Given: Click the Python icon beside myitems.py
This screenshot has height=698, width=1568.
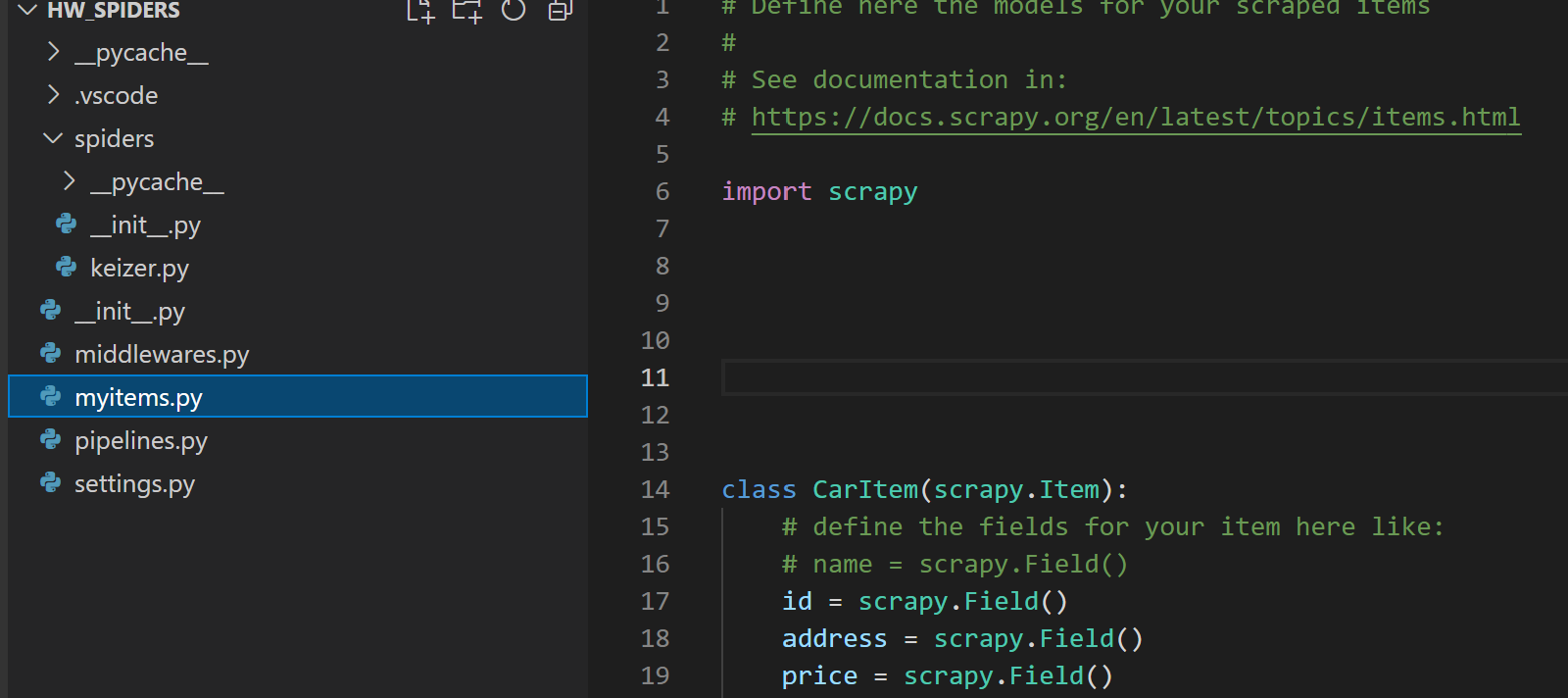Looking at the screenshot, I should click(x=51, y=396).
